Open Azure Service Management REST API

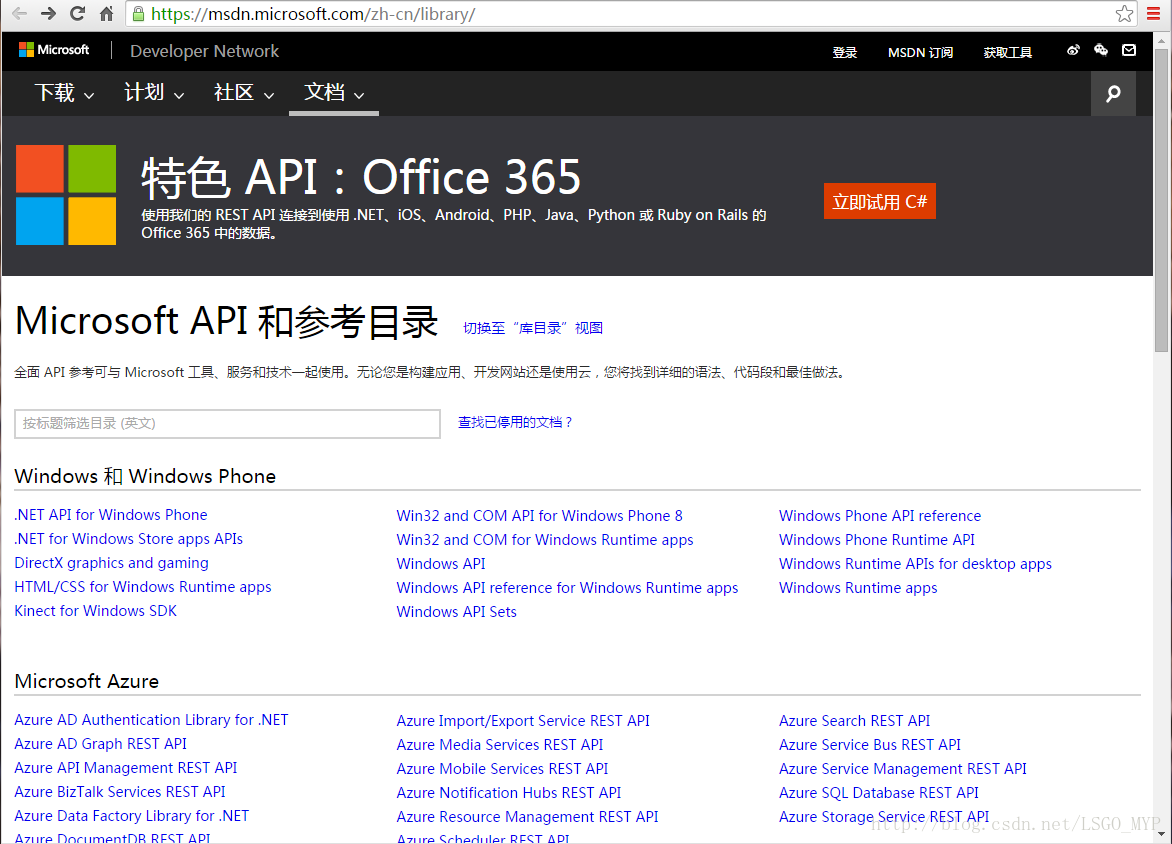pos(903,768)
